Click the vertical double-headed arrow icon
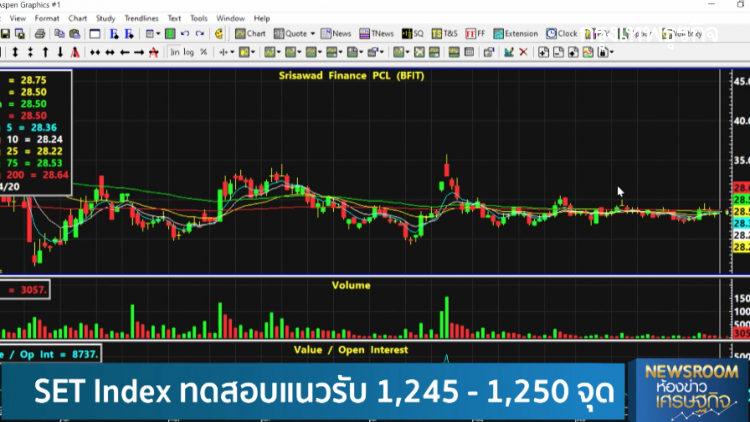This screenshot has height=422, width=750. (x=15, y=52)
